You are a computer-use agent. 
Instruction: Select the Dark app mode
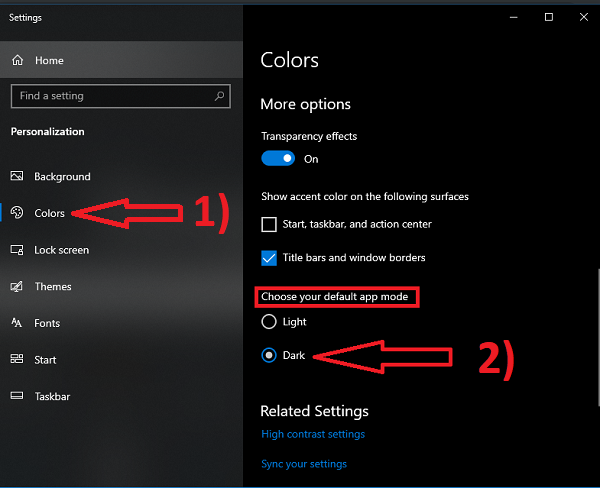pyautogui.click(x=269, y=355)
